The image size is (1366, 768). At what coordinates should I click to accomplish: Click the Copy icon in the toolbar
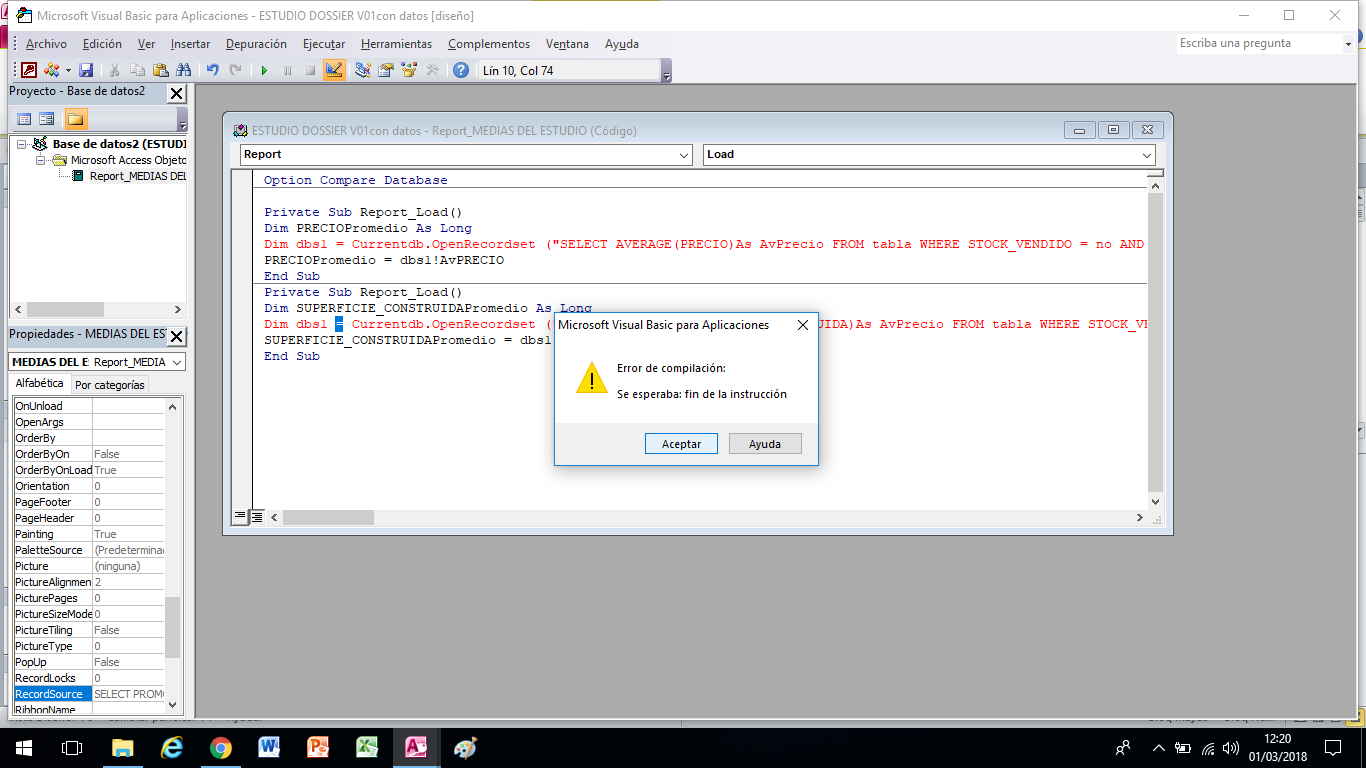pos(138,70)
